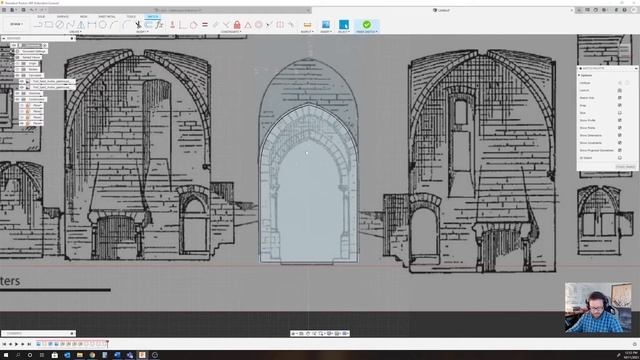This screenshot has height=360, width=640.
Task: Apply the Symmetry constraint
Action: 280,25
